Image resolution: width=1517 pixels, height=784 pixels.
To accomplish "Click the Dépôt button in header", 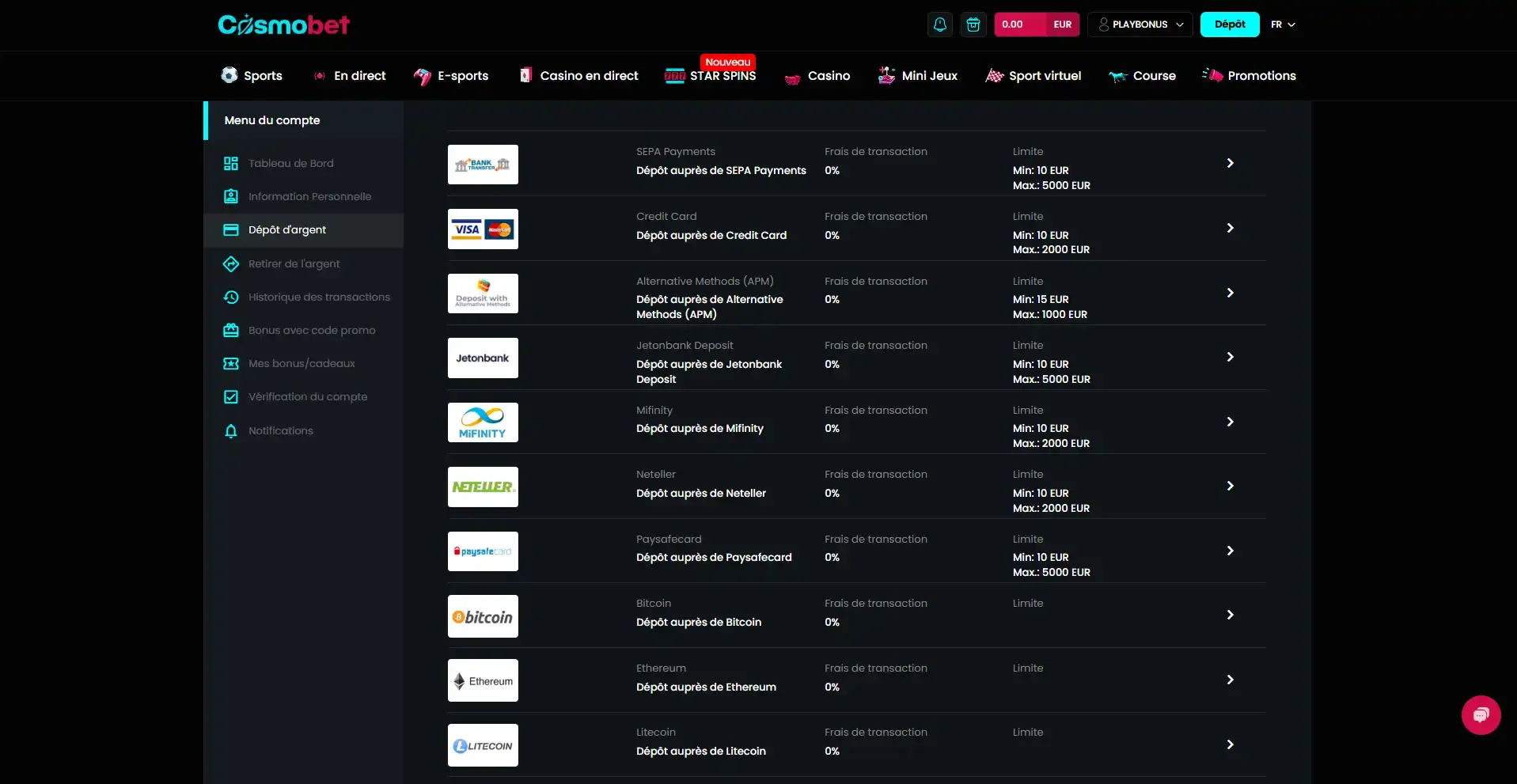I will coord(1230,25).
